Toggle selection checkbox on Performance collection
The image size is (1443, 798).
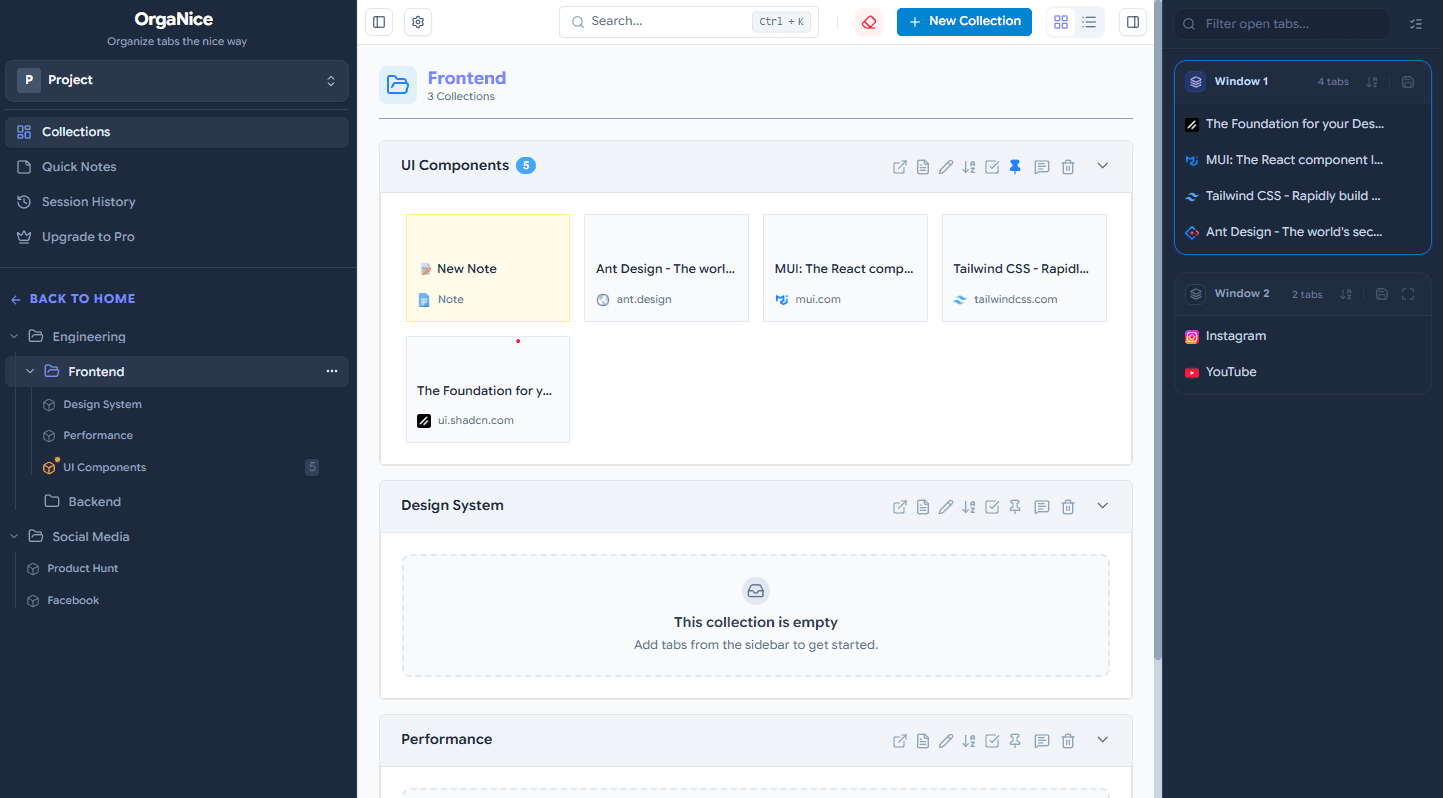pos(992,740)
